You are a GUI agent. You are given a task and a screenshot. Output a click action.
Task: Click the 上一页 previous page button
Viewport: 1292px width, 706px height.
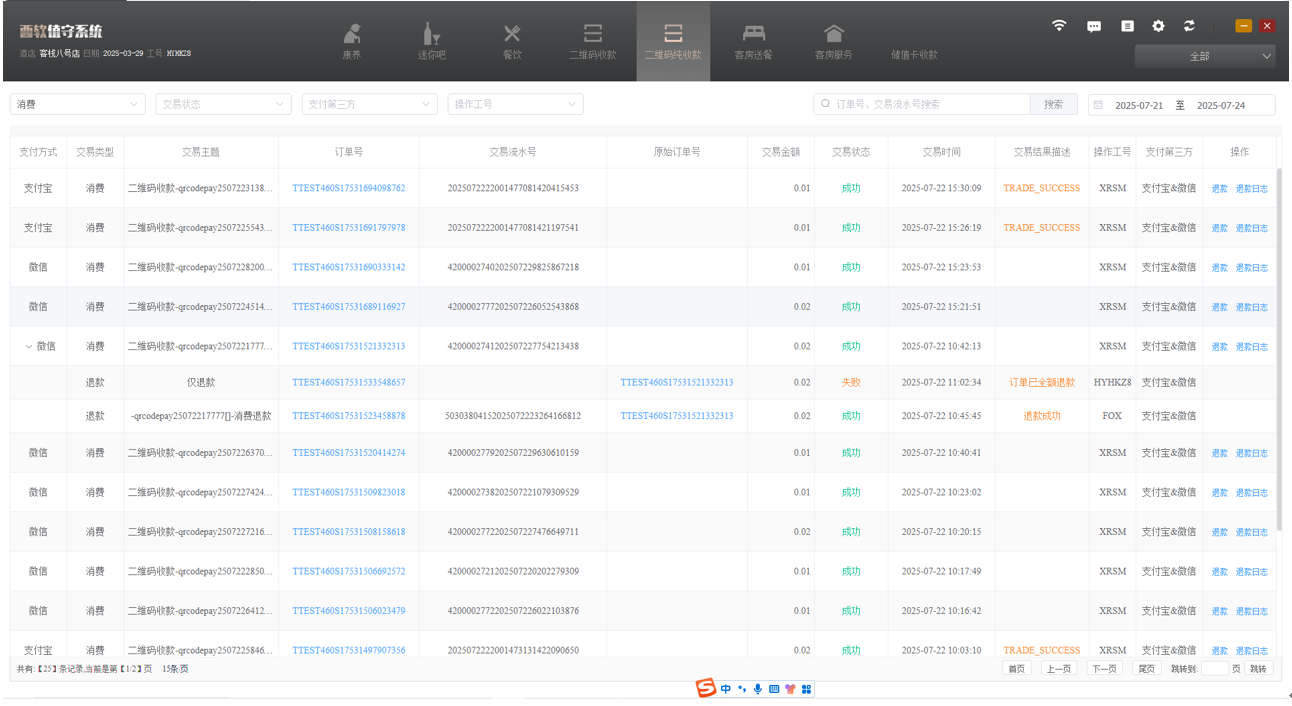coord(1059,669)
